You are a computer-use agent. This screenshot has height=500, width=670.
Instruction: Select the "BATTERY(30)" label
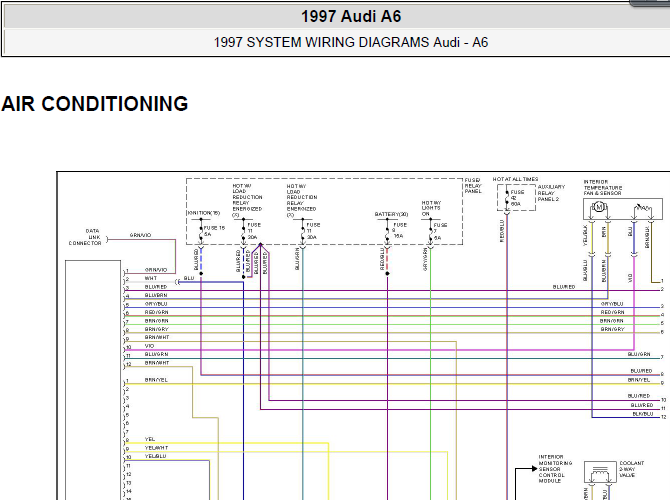pos(391,214)
